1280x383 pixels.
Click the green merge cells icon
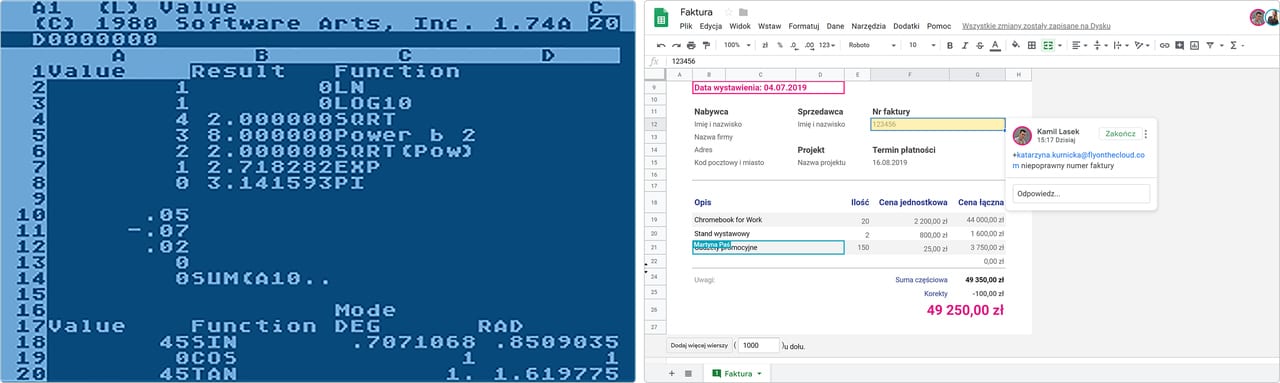[x=1047, y=45]
